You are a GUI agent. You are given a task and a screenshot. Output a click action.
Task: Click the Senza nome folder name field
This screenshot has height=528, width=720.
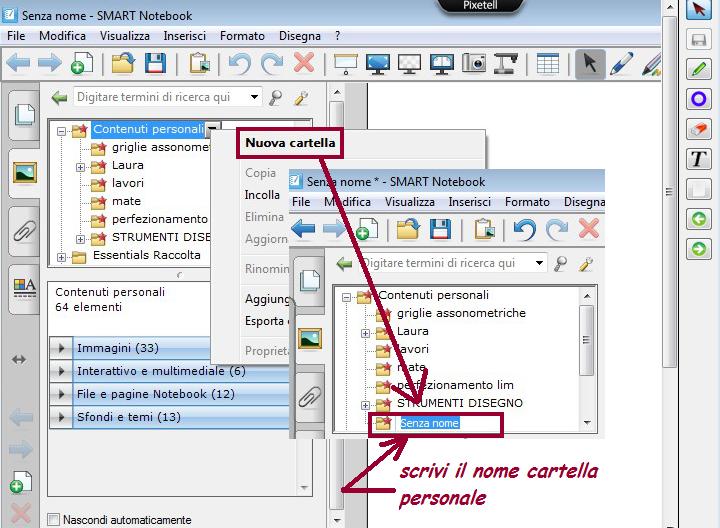(429, 423)
